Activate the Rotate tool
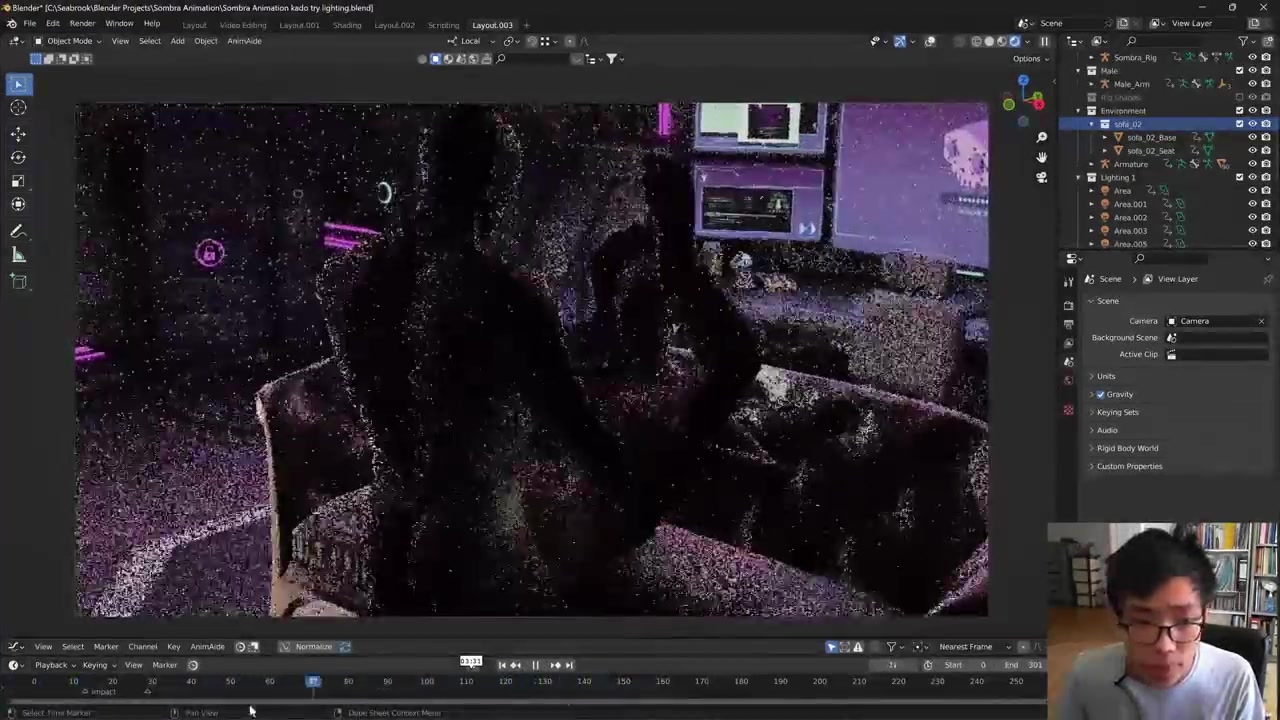Screen dimensions: 1280x720 [x=18, y=157]
